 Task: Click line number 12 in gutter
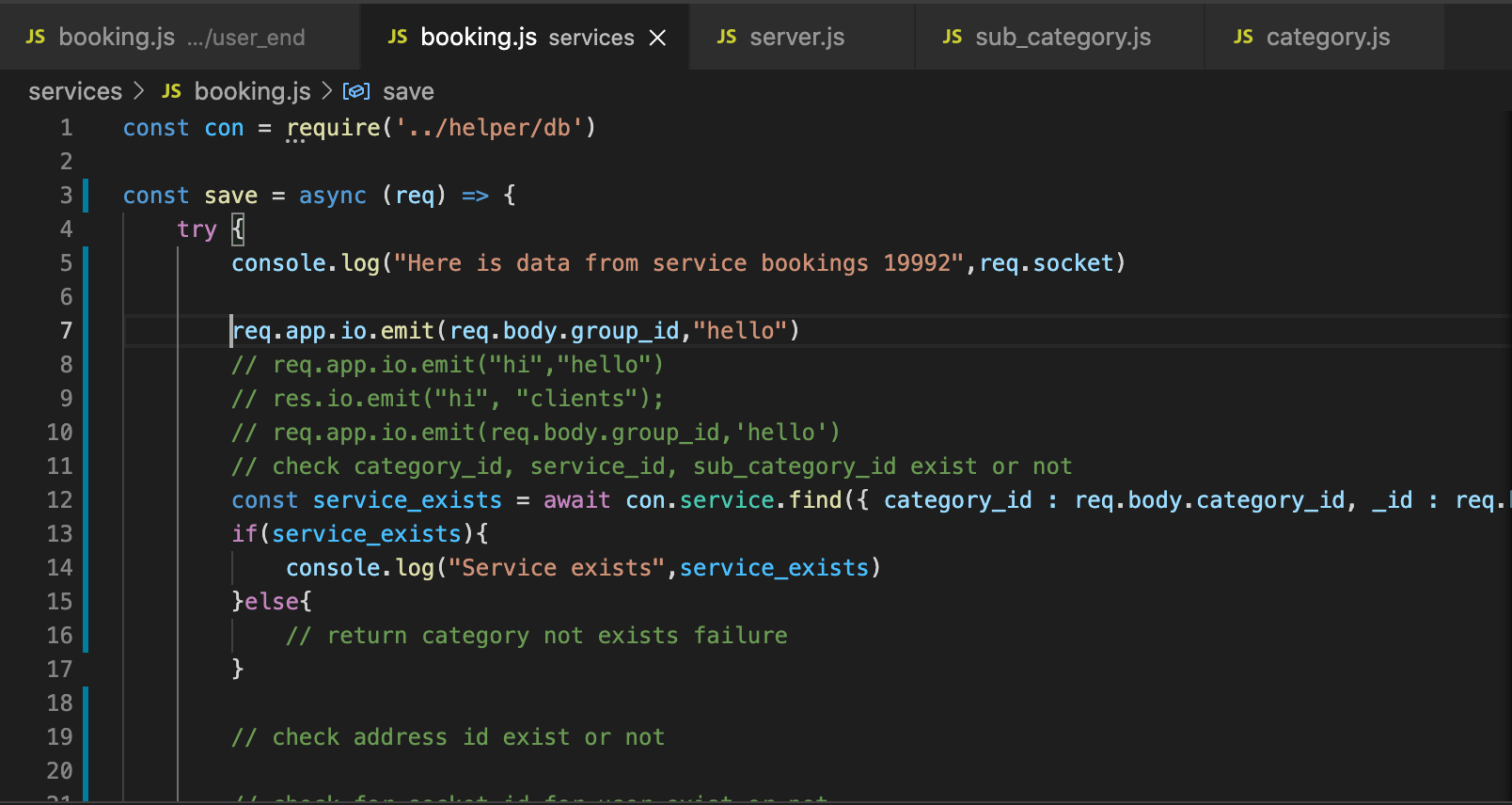(59, 500)
